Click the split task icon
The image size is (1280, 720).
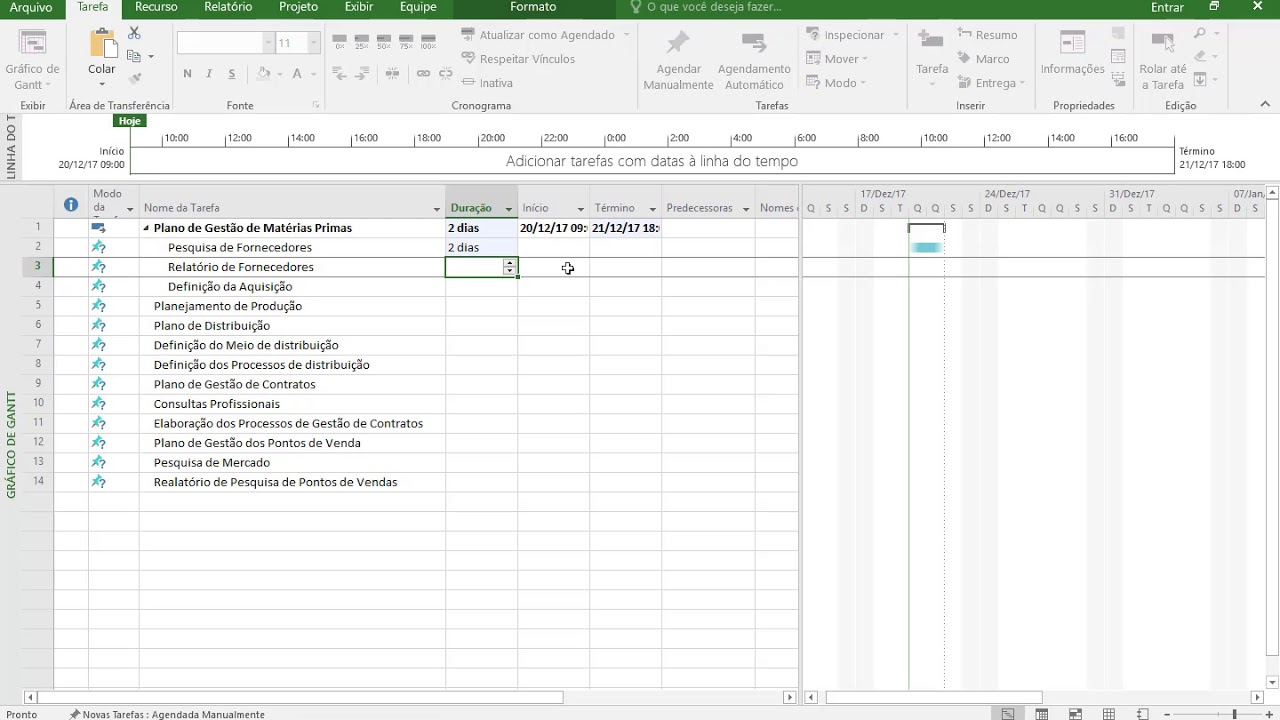coord(392,74)
